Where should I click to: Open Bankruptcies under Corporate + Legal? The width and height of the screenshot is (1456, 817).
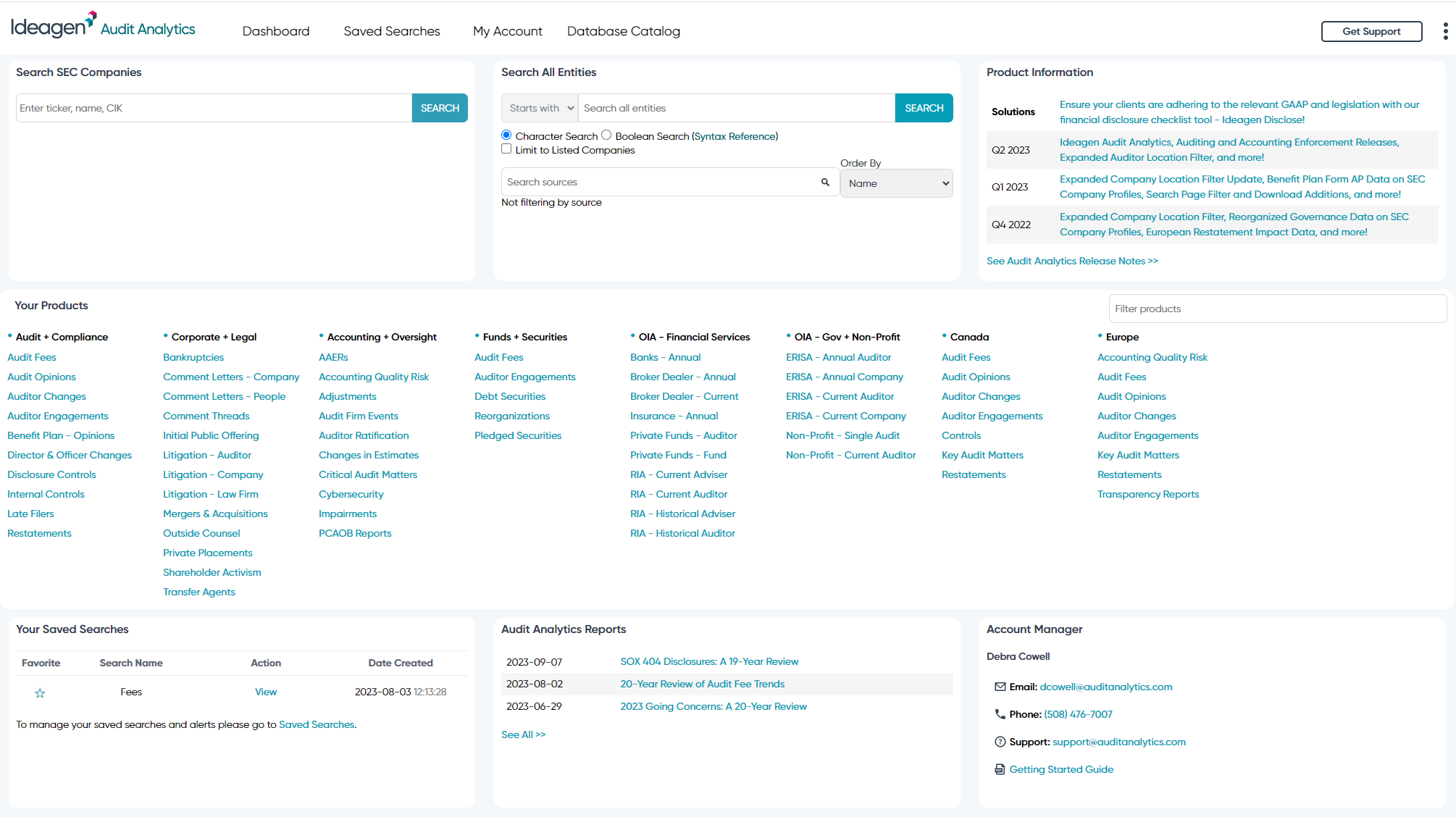coord(193,357)
